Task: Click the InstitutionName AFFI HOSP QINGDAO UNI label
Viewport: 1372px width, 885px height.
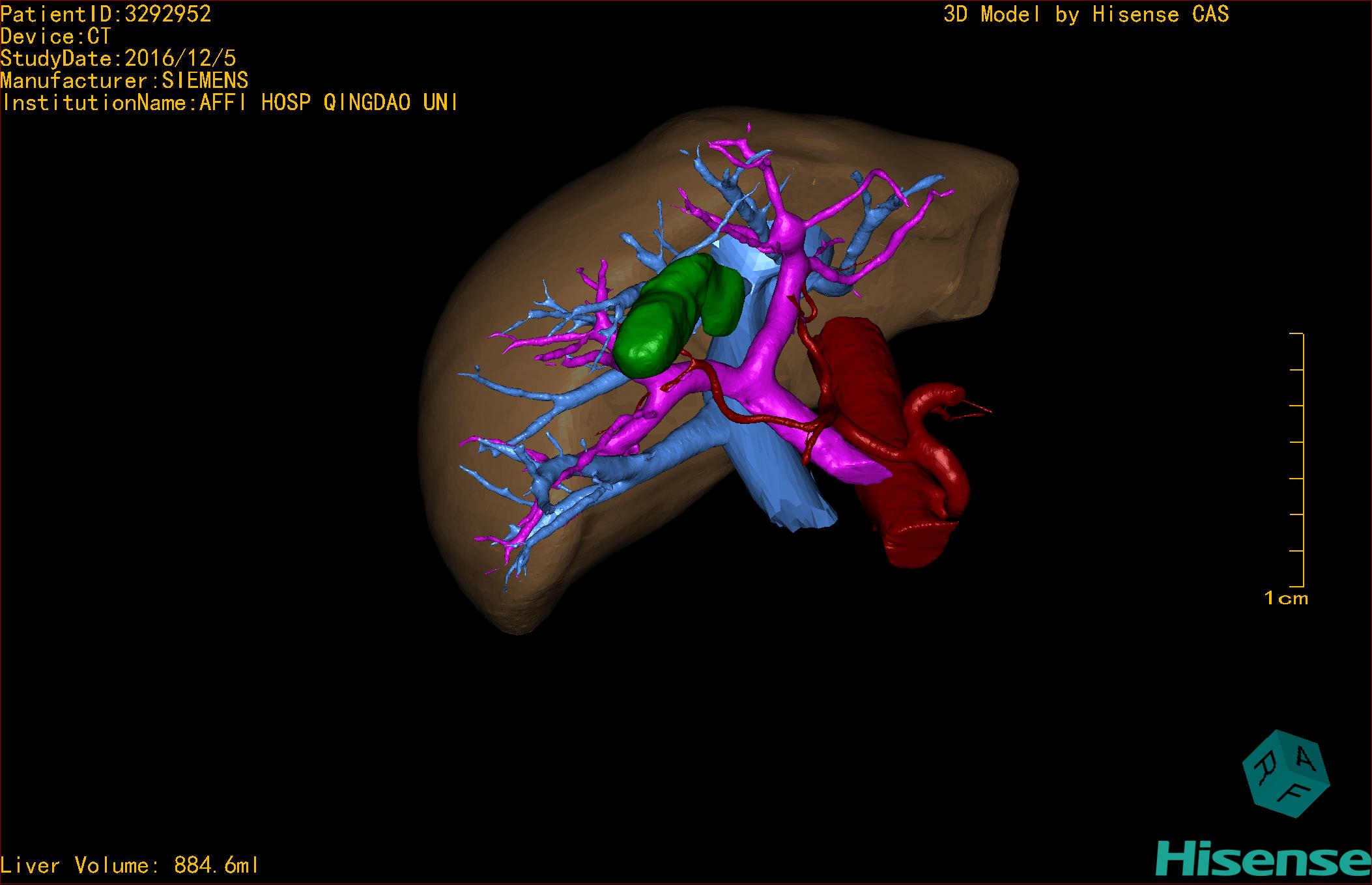Action: point(229,102)
